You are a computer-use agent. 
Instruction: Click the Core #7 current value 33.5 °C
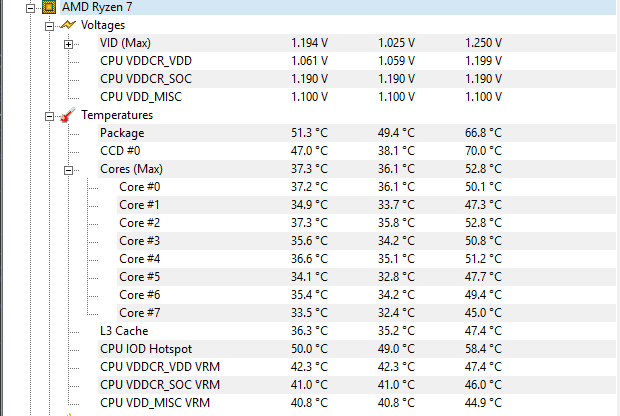click(x=310, y=313)
